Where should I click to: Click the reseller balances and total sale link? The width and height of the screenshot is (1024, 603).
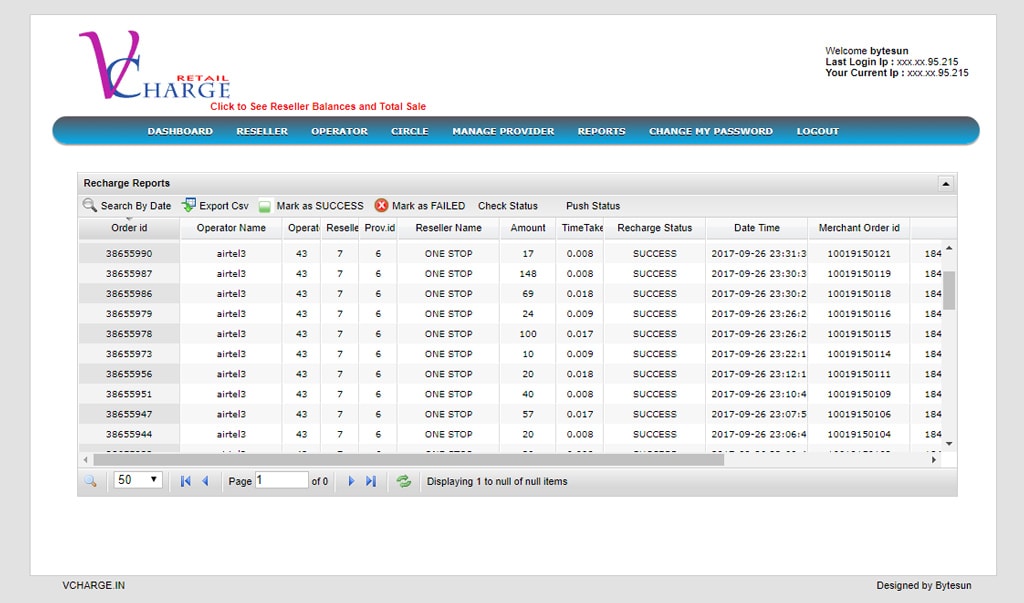(x=318, y=106)
